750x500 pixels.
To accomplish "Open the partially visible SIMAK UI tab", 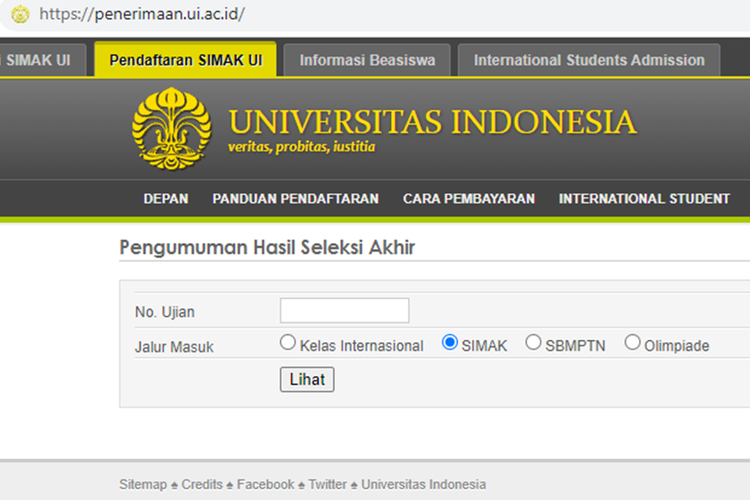I will coord(40,60).
